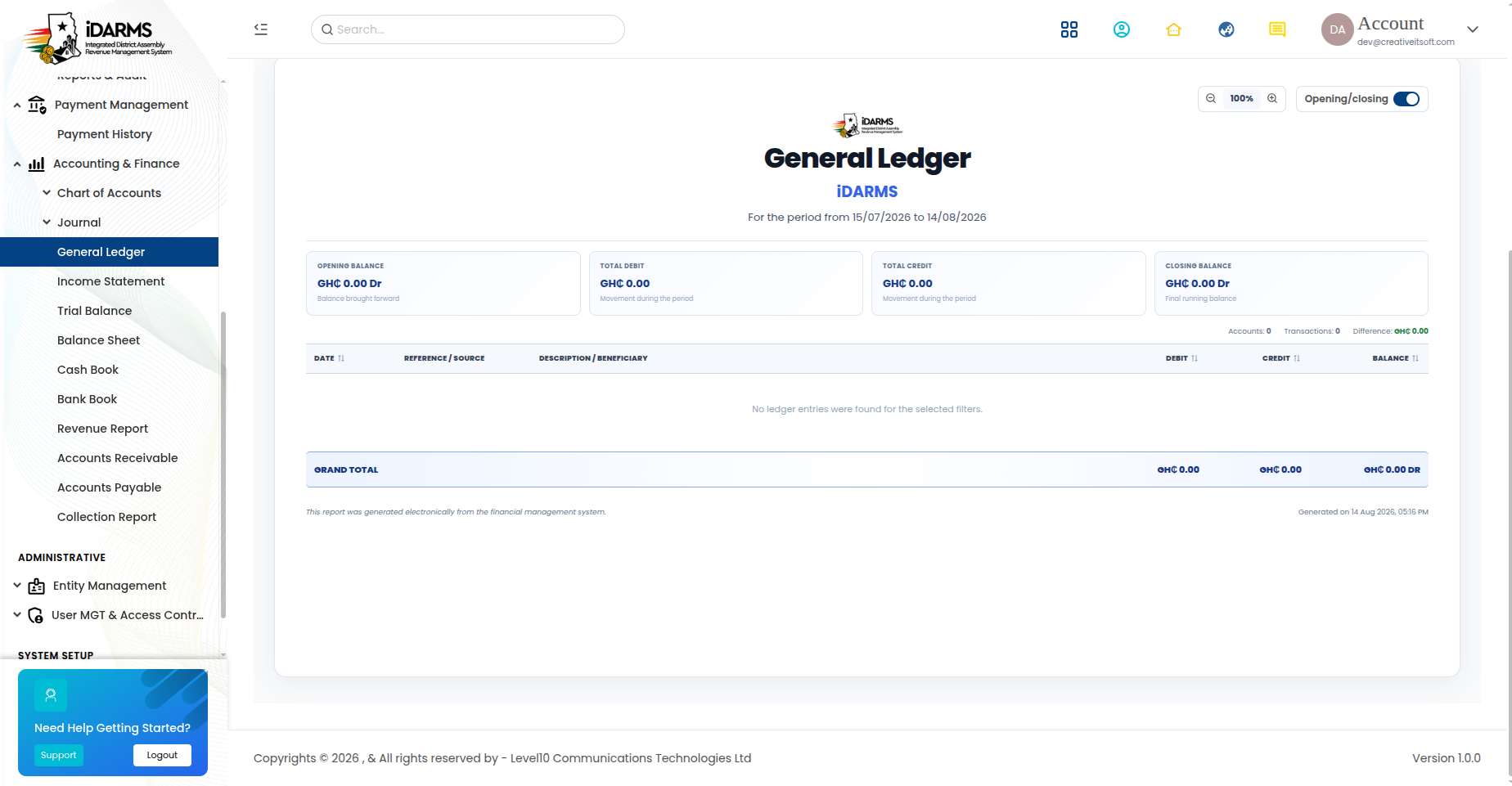
Task: Expand the Entity Management section
Action: tap(17, 586)
